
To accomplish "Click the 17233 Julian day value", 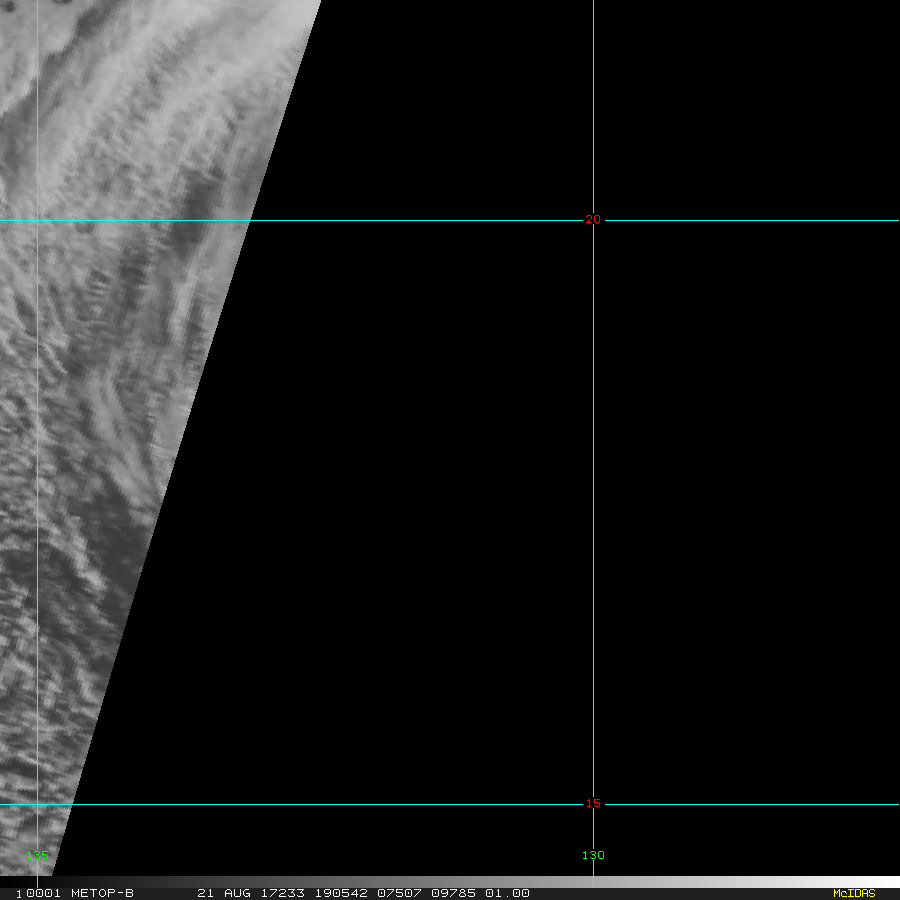I will click(282, 893).
